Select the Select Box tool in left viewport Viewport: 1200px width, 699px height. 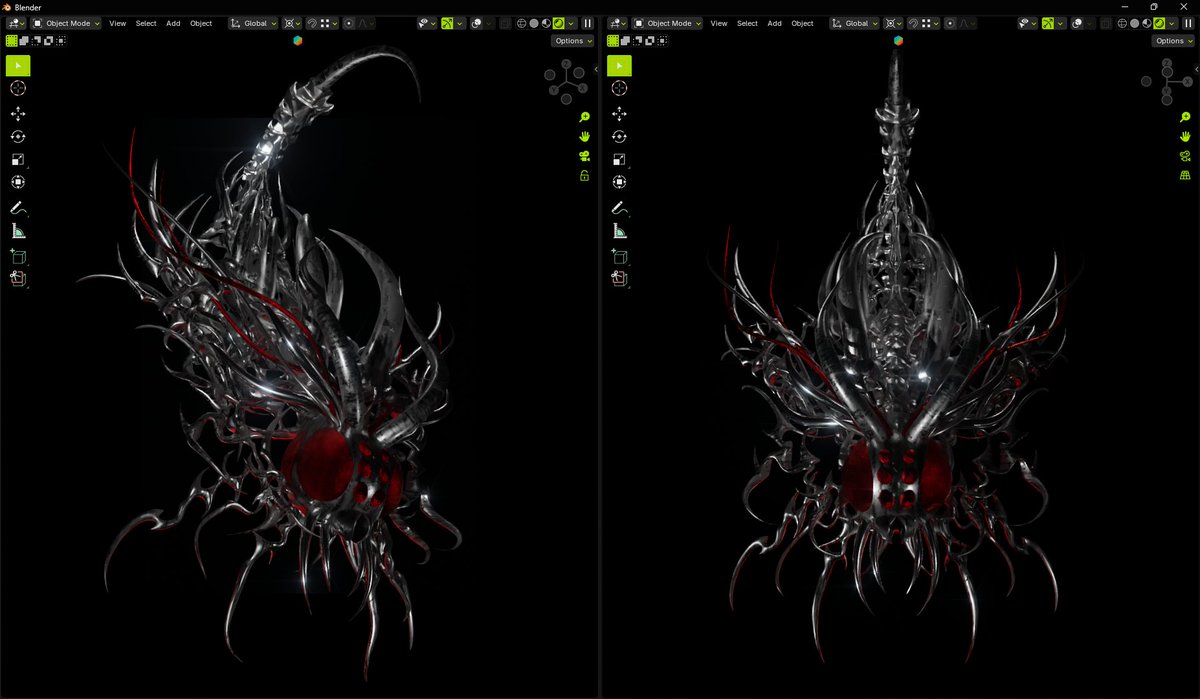(18, 66)
